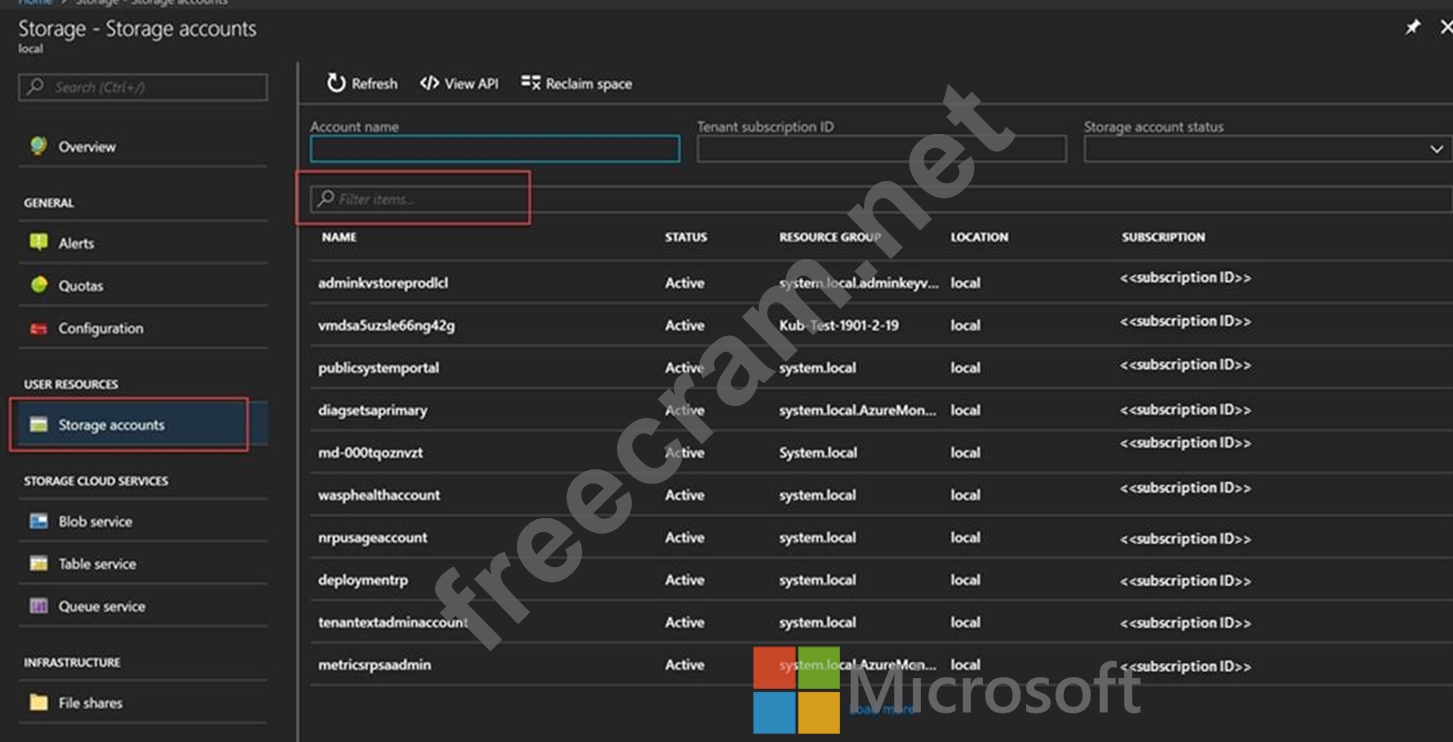Viewport: 1453px width, 742px height.
Task: Click Active status of vmdsa5uzsle66ng42g
Action: tap(685, 325)
